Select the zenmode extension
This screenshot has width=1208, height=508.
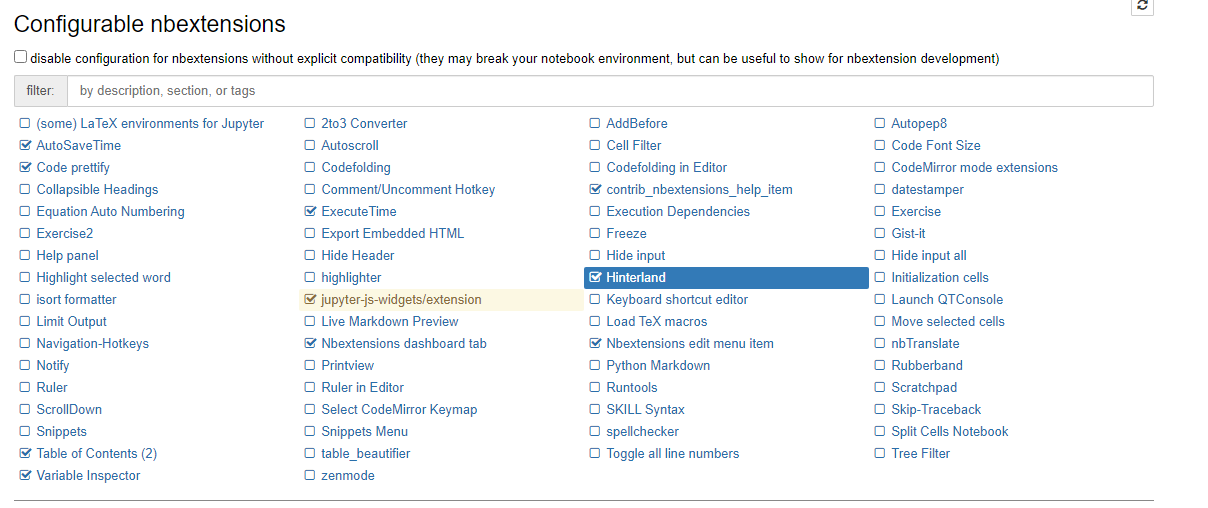[348, 475]
